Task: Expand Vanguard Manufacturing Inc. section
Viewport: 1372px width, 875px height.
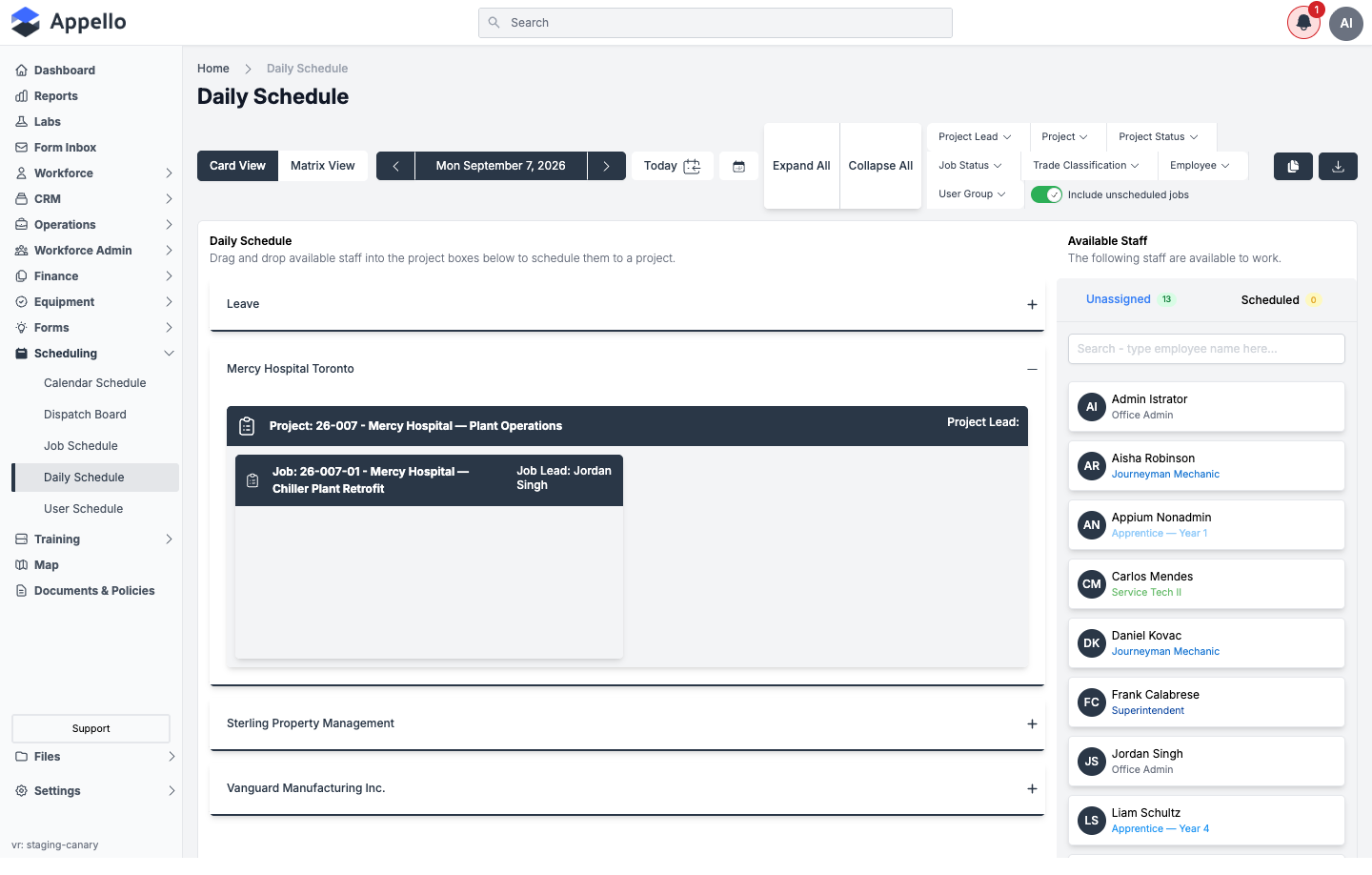Action: pos(1032,789)
